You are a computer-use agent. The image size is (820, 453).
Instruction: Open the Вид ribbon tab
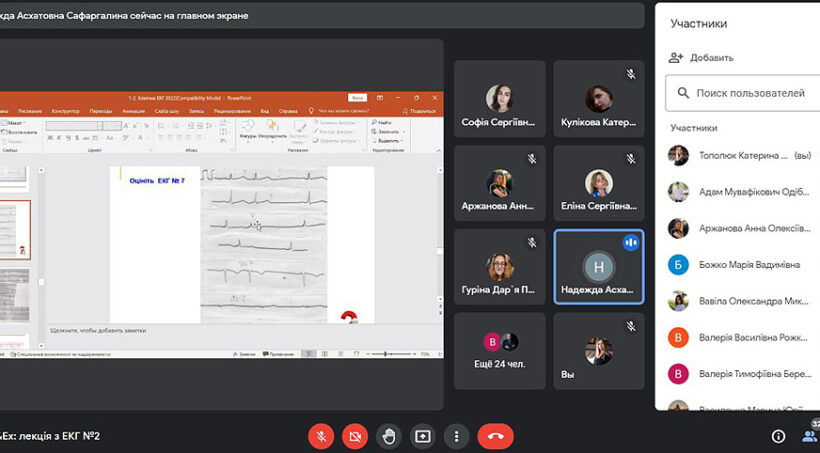click(x=265, y=111)
